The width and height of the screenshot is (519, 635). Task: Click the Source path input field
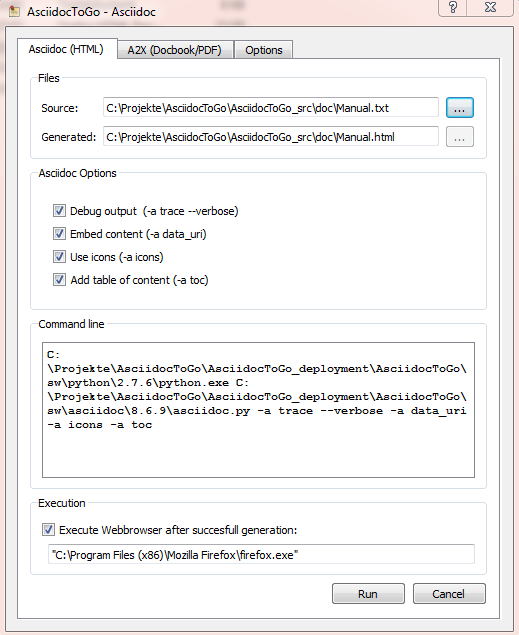270,108
